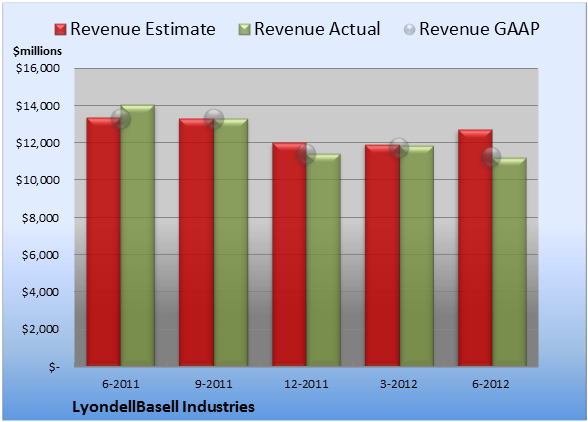588x422 pixels.
Task: Click the '$16,000' y-axis label
Action: tap(38, 68)
